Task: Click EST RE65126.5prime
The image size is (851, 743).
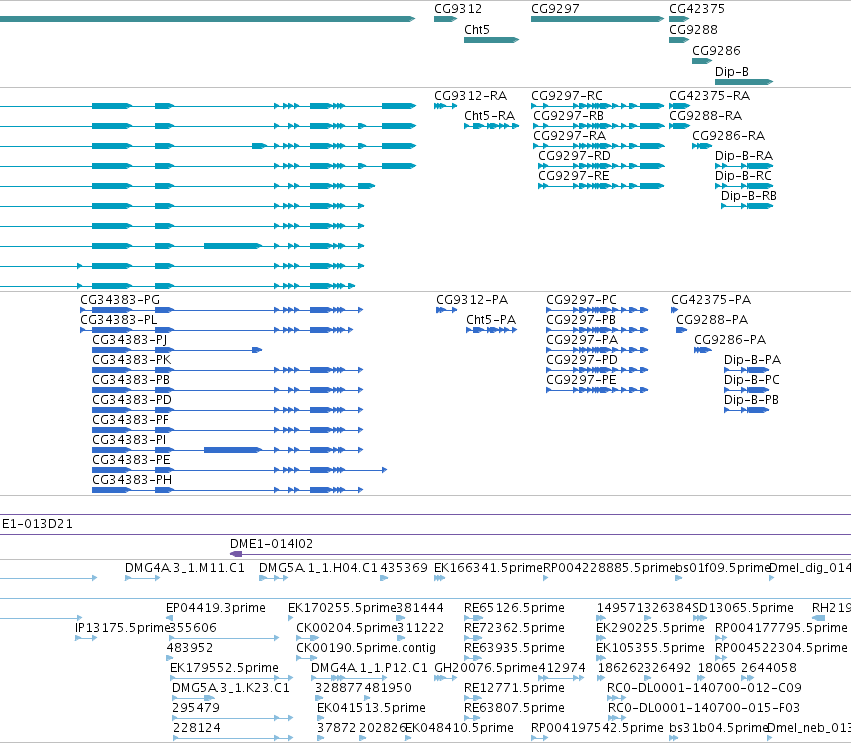Action: click(x=514, y=608)
